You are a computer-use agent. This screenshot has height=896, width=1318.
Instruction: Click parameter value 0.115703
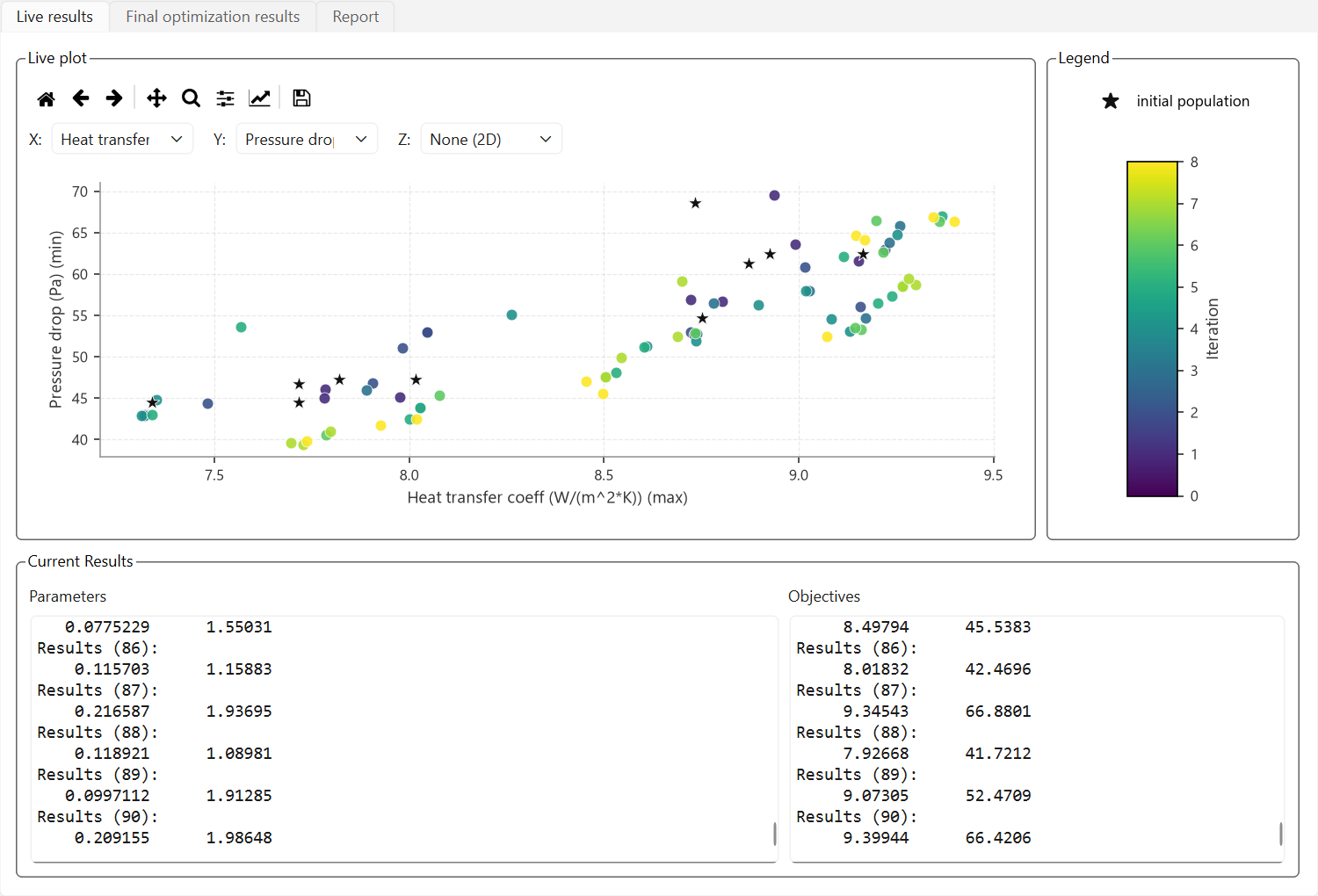click(112, 669)
